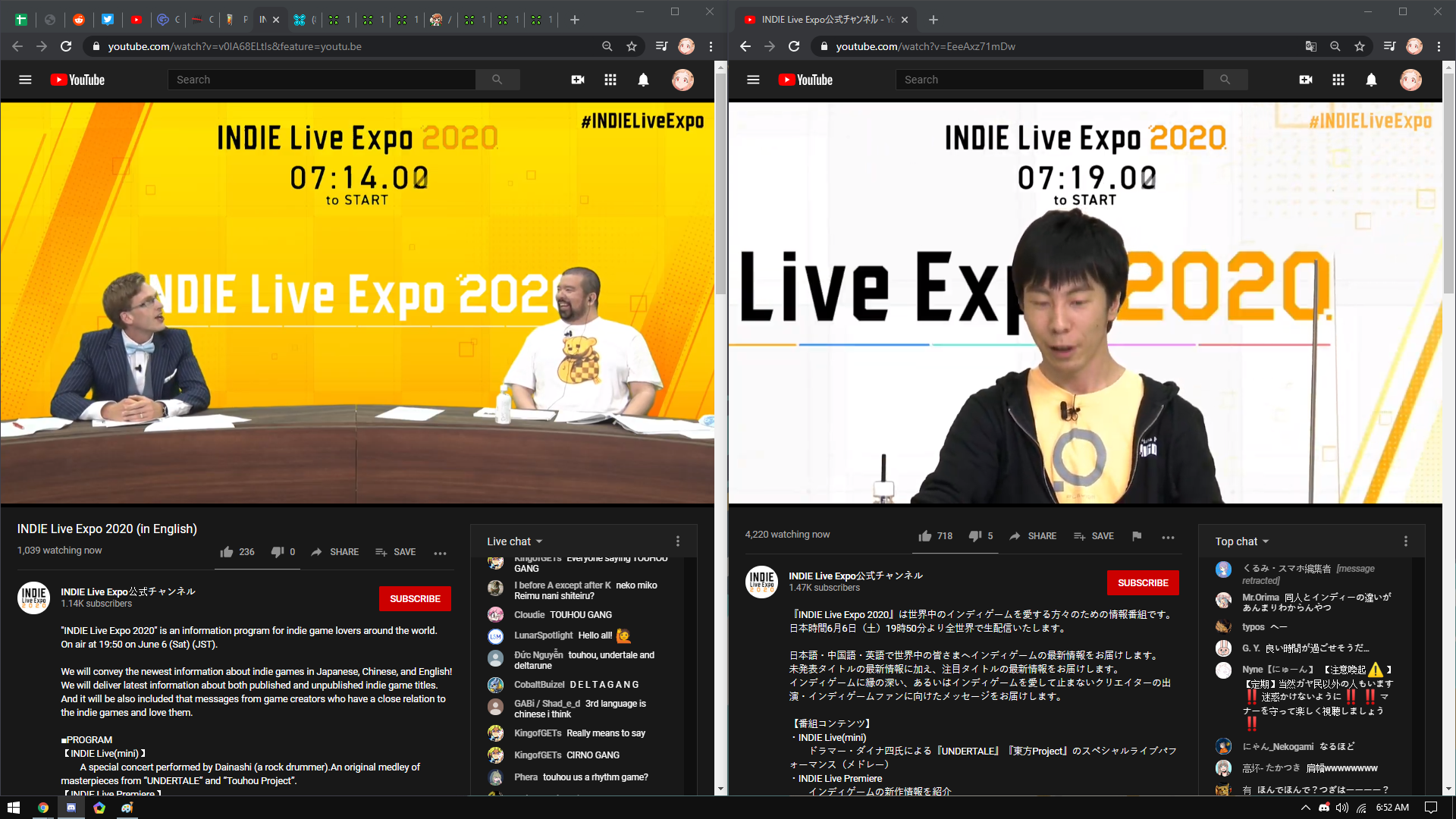Open YouTube notifications bell in left window
This screenshot has height=819, width=1456.
click(643, 80)
